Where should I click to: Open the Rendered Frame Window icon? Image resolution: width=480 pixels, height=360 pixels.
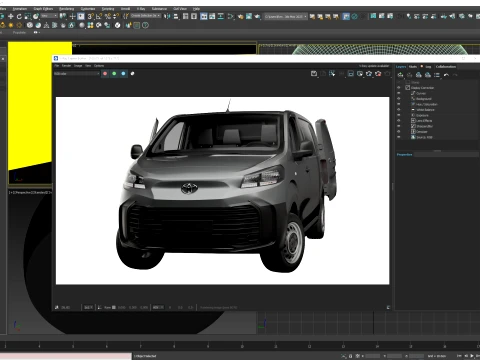[249, 16]
